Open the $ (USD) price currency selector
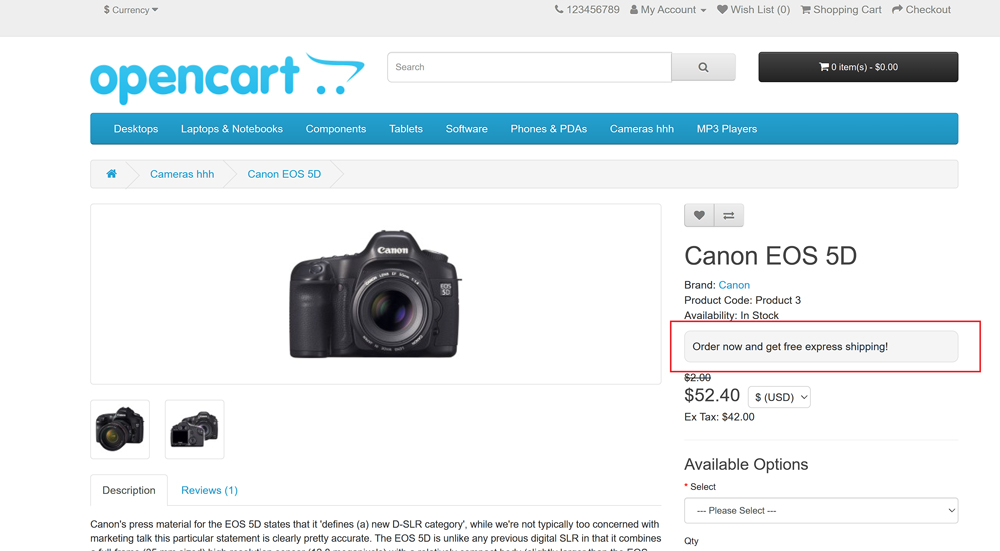This screenshot has height=551, width=1000. tap(779, 397)
